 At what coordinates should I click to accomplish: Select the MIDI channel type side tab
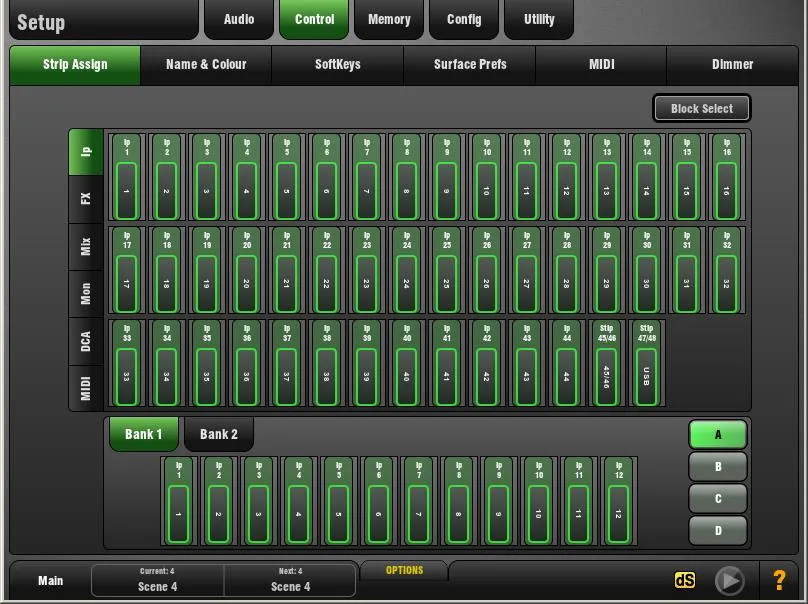pyautogui.click(x=86, y=388)
